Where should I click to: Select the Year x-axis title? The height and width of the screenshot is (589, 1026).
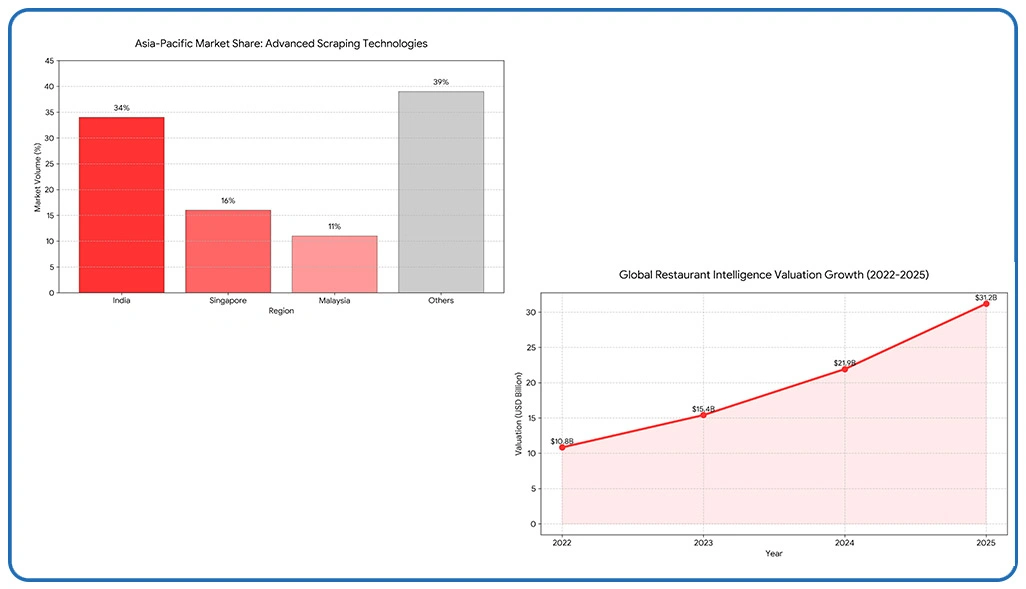(x=774, y=554)
